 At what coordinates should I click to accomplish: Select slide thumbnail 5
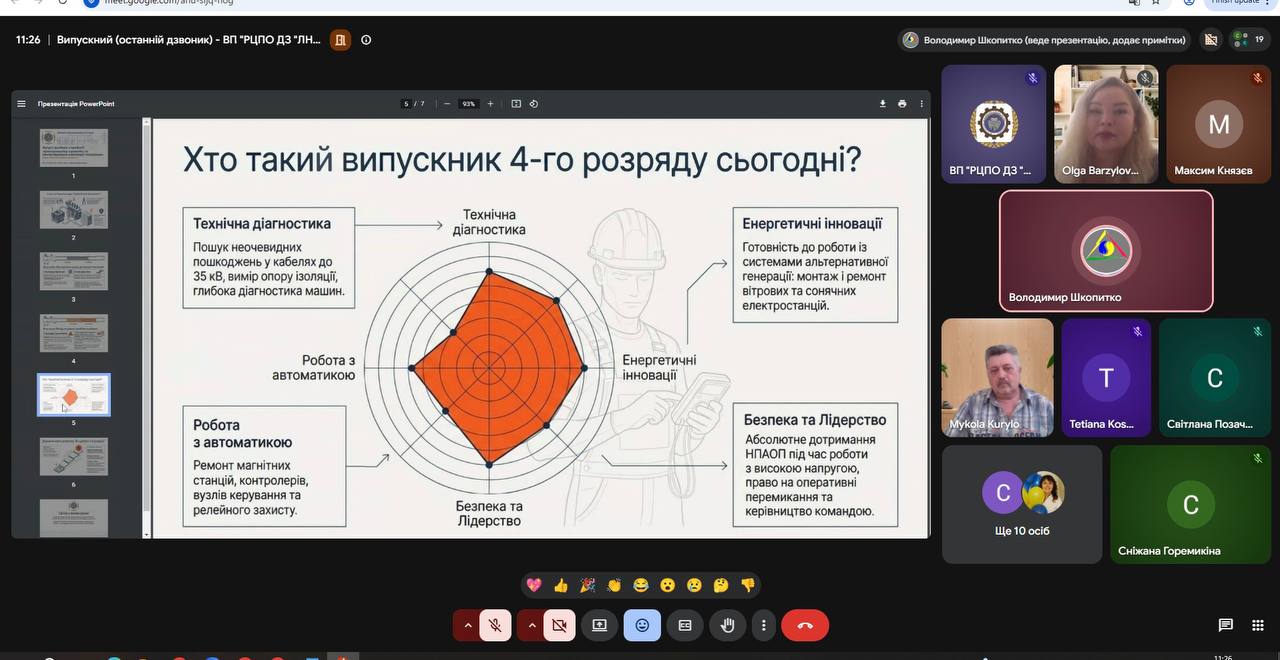tap(74, 395)
